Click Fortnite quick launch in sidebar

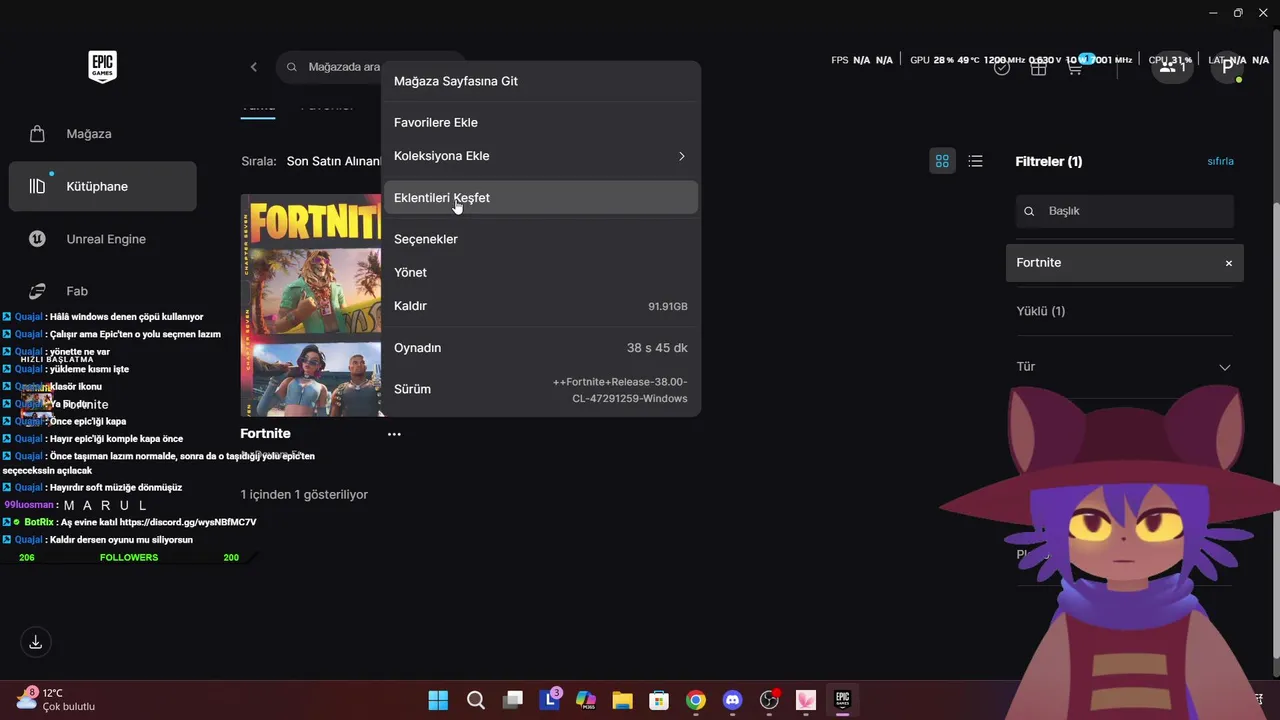coord(66,404)
